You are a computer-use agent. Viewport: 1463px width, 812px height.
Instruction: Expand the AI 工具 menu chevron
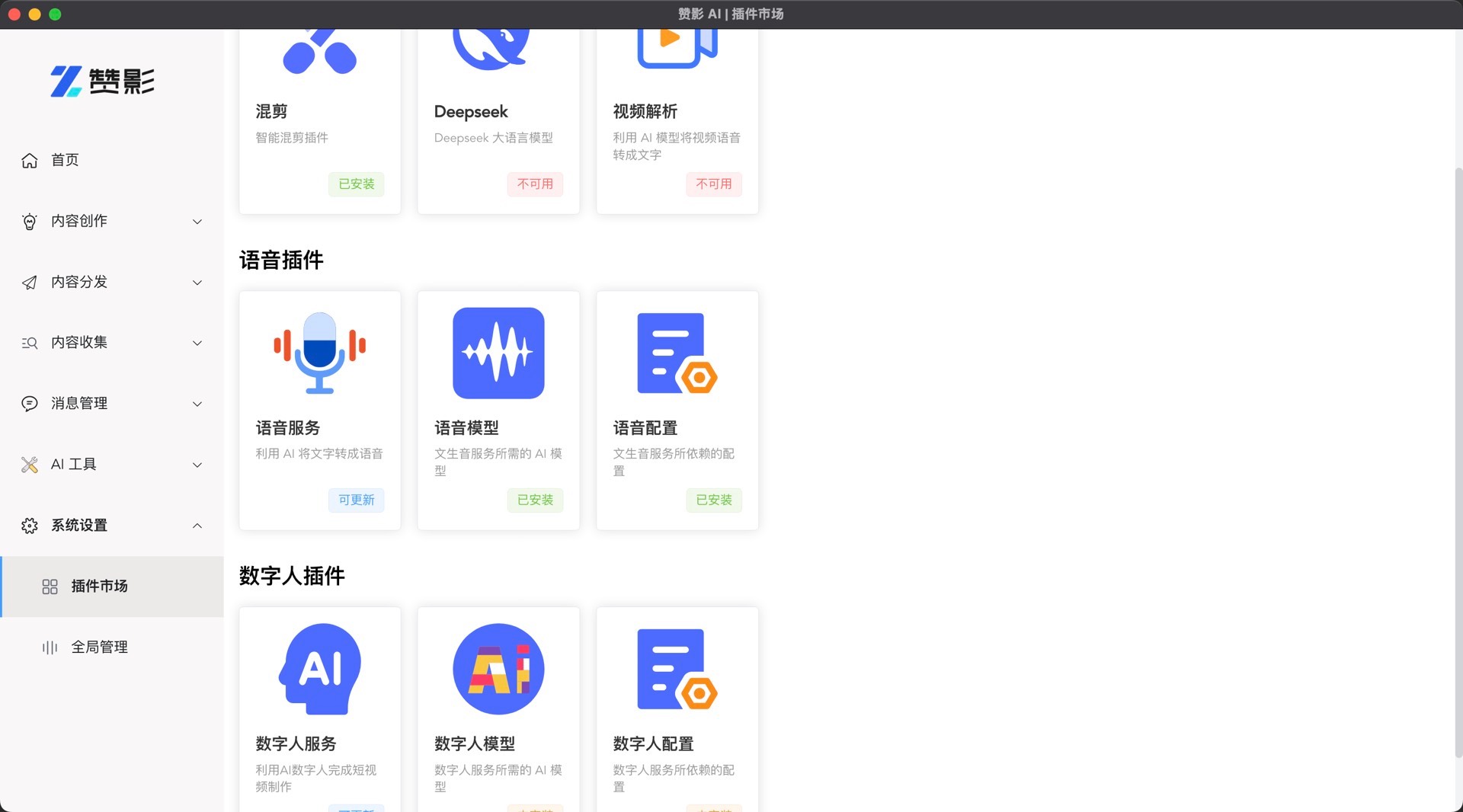pos(197,465)
